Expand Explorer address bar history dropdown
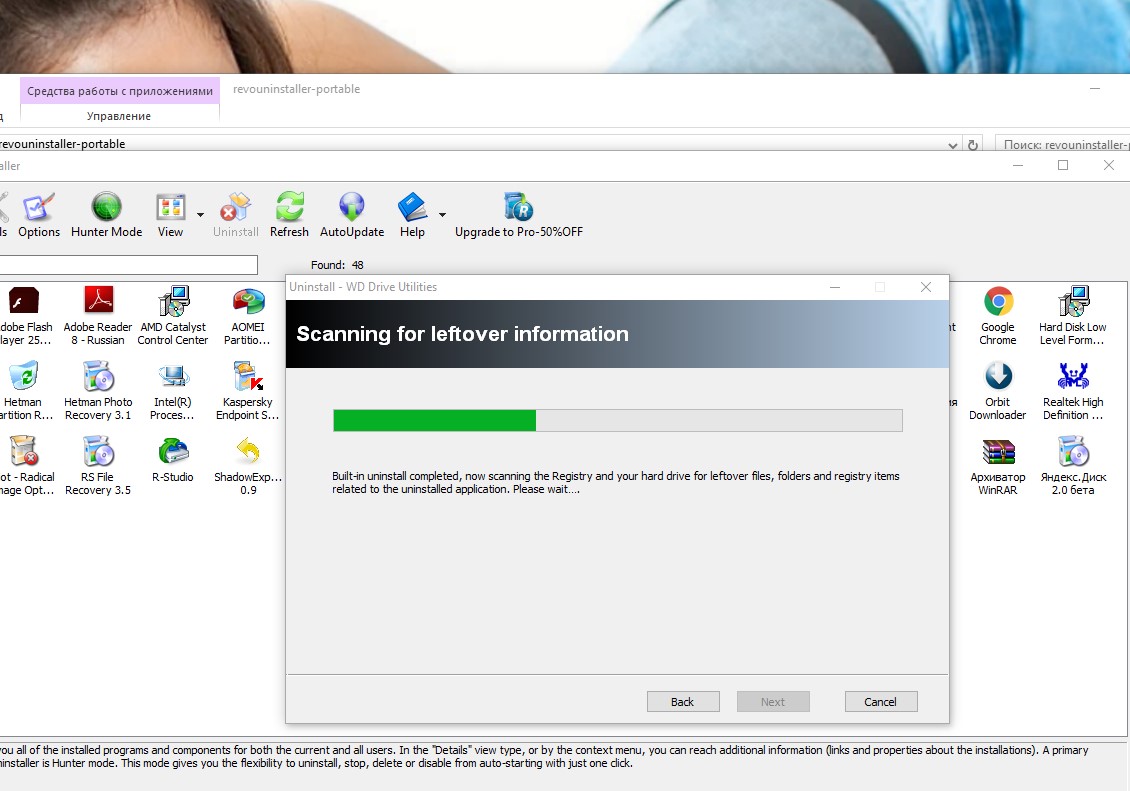This screenshot has height=791, width=1130. 953,145
